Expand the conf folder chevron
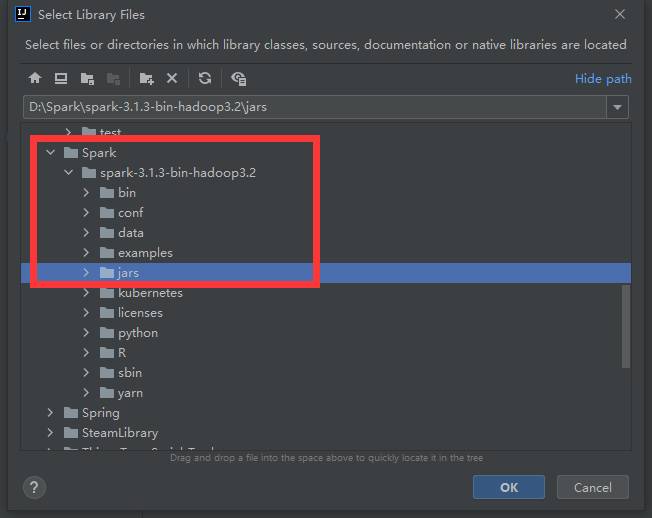Screen dimensions: 652x518 point(86,212)
